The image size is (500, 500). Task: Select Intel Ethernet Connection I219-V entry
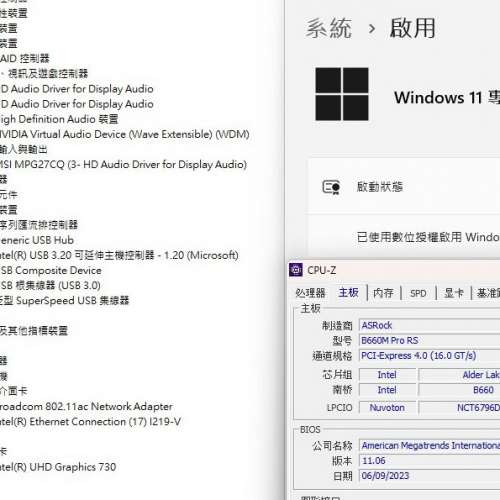click(x=90, y=422)
